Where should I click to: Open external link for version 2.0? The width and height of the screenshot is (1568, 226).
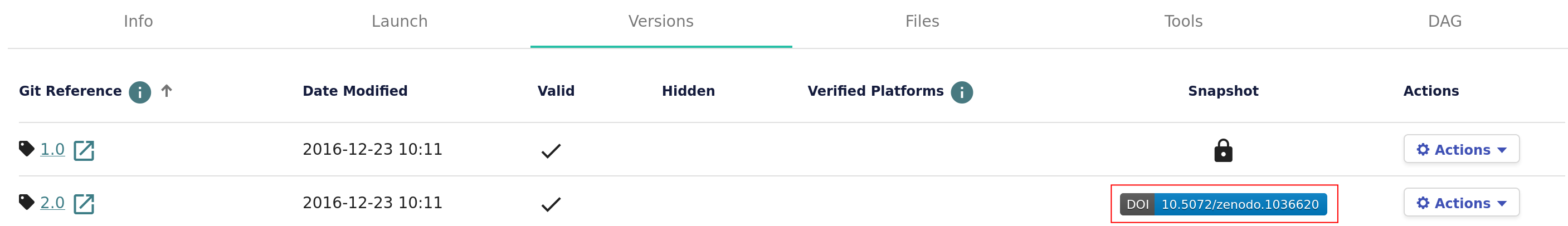pos(84,204)
